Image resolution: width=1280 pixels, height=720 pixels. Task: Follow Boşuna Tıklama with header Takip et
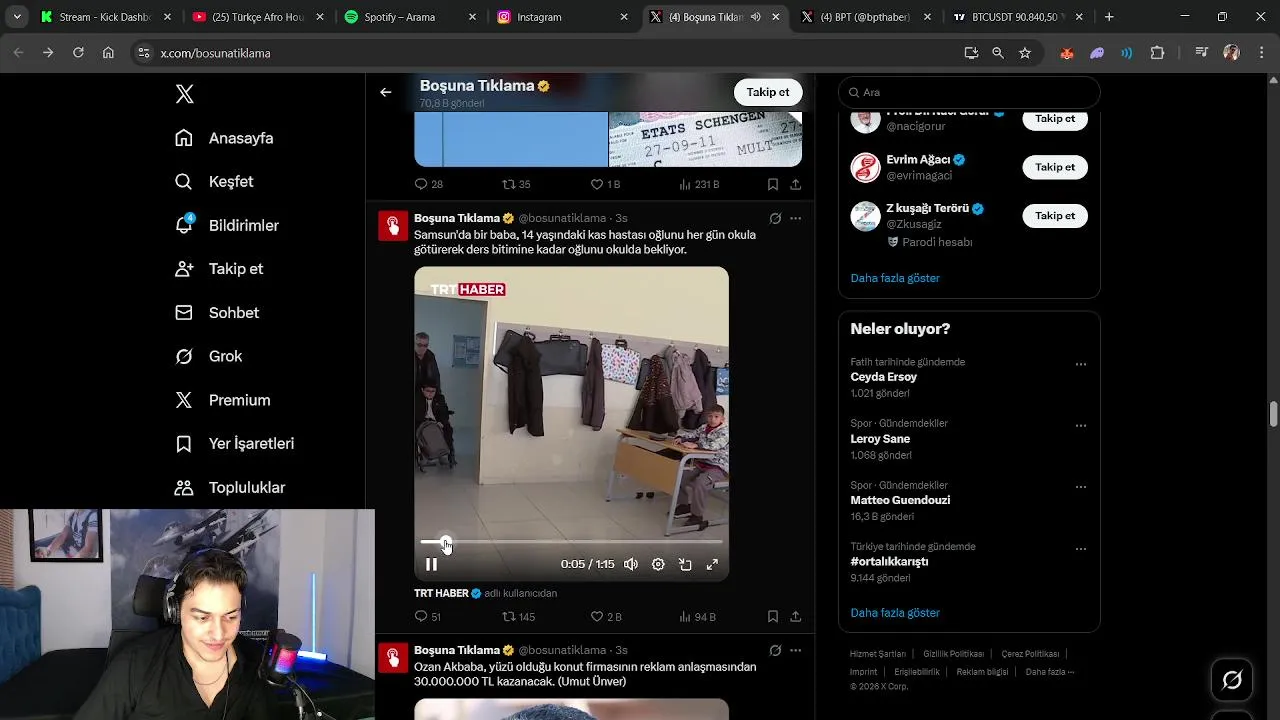(768, 92)
